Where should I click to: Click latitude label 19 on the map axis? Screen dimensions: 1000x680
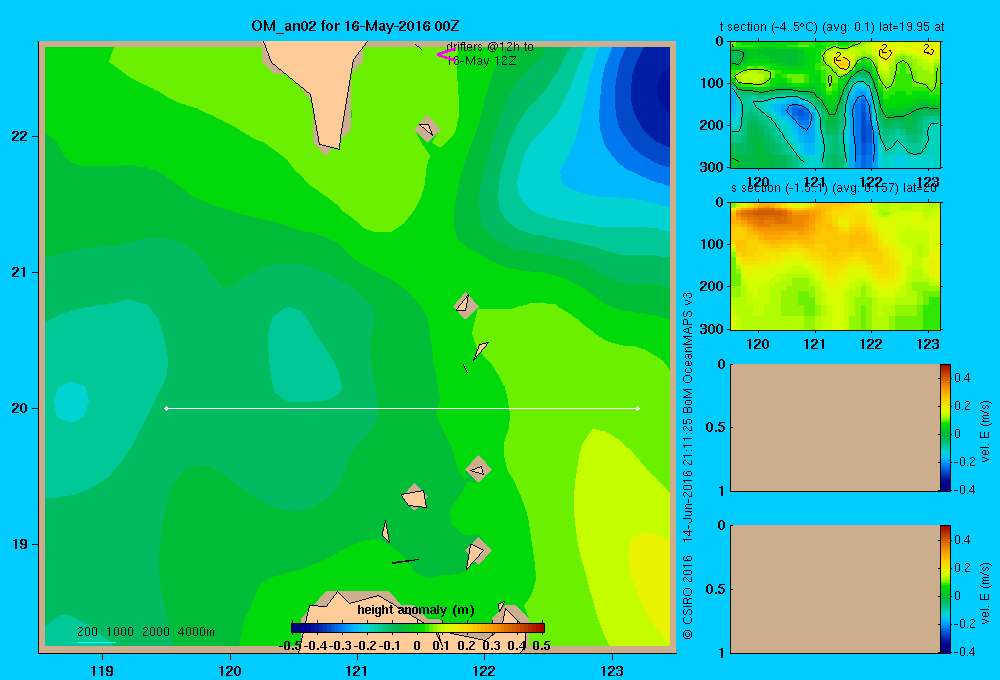19,544
